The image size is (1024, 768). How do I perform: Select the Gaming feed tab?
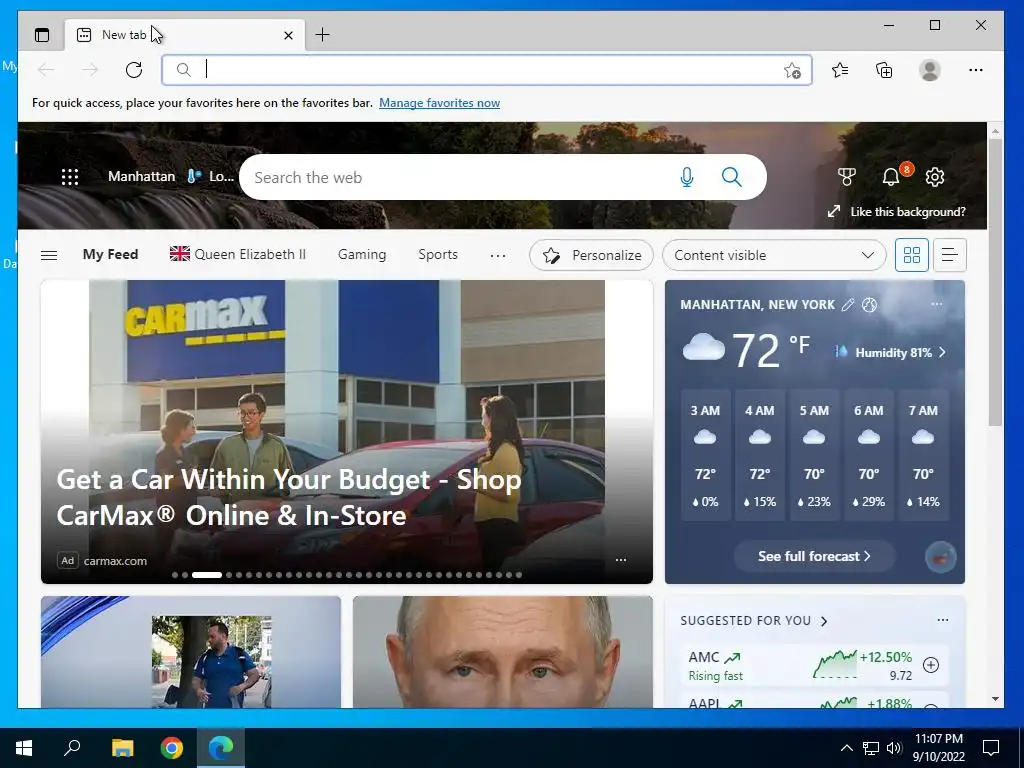[x=362, y=255]
